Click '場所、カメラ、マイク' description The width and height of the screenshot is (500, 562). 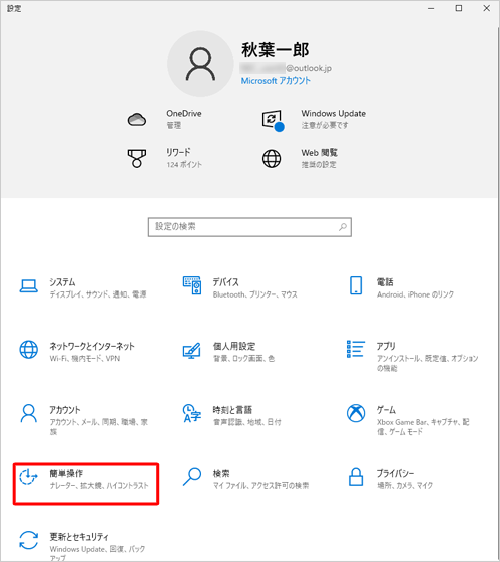coord(405,486)
